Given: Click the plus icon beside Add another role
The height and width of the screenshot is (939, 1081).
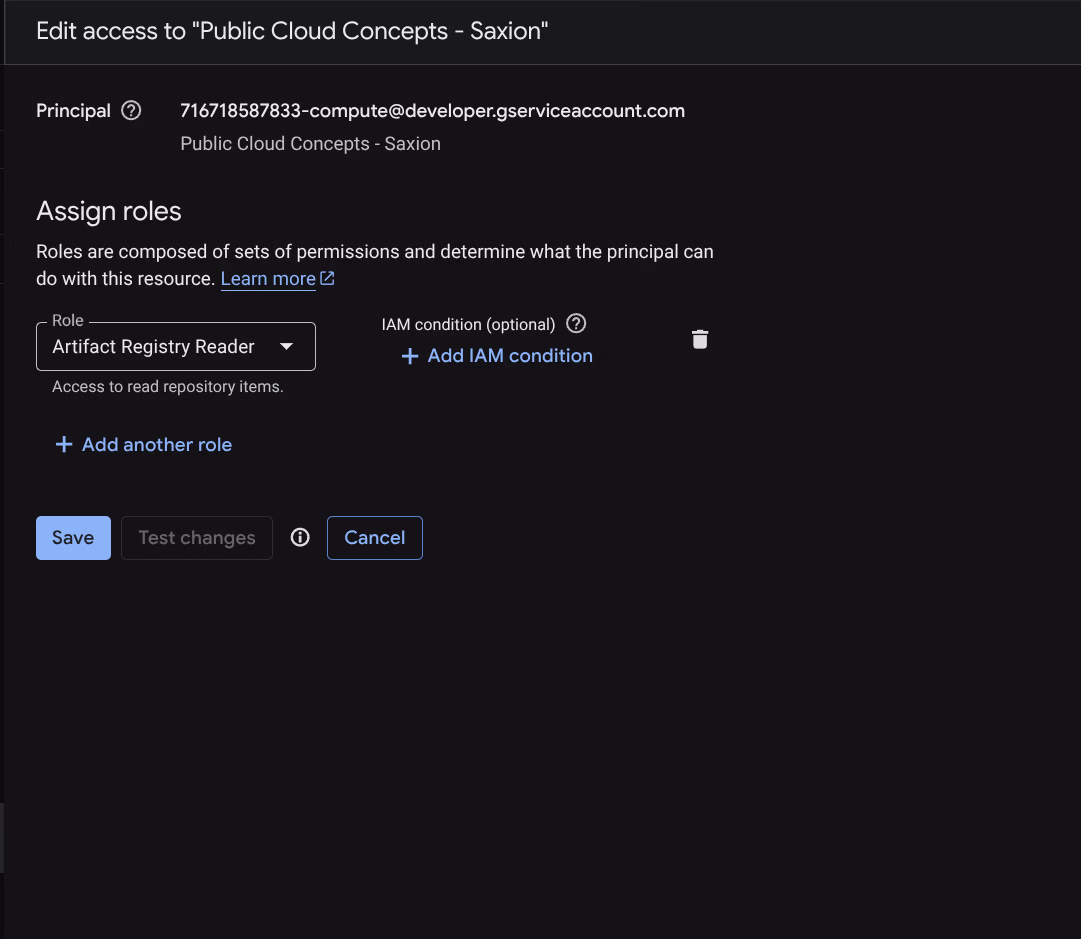Looking at the screenshot, I should (64, 444).
